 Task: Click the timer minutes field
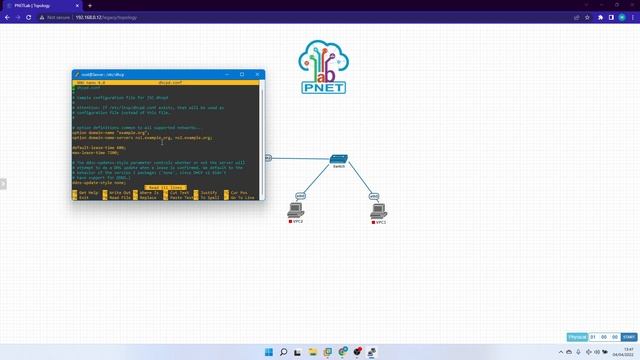(x=604, y=337)
